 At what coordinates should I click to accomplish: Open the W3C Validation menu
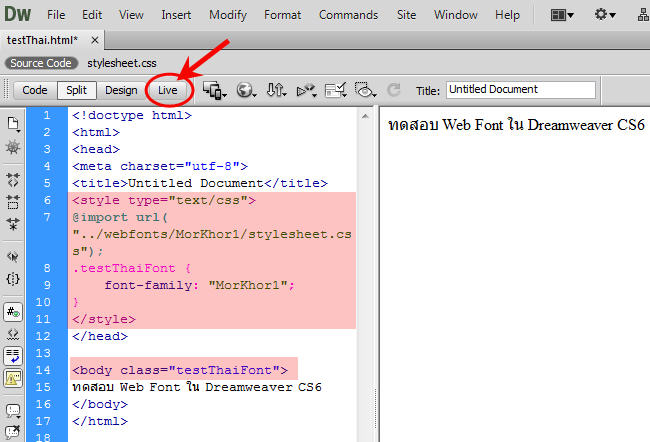(x=306, y=90)
